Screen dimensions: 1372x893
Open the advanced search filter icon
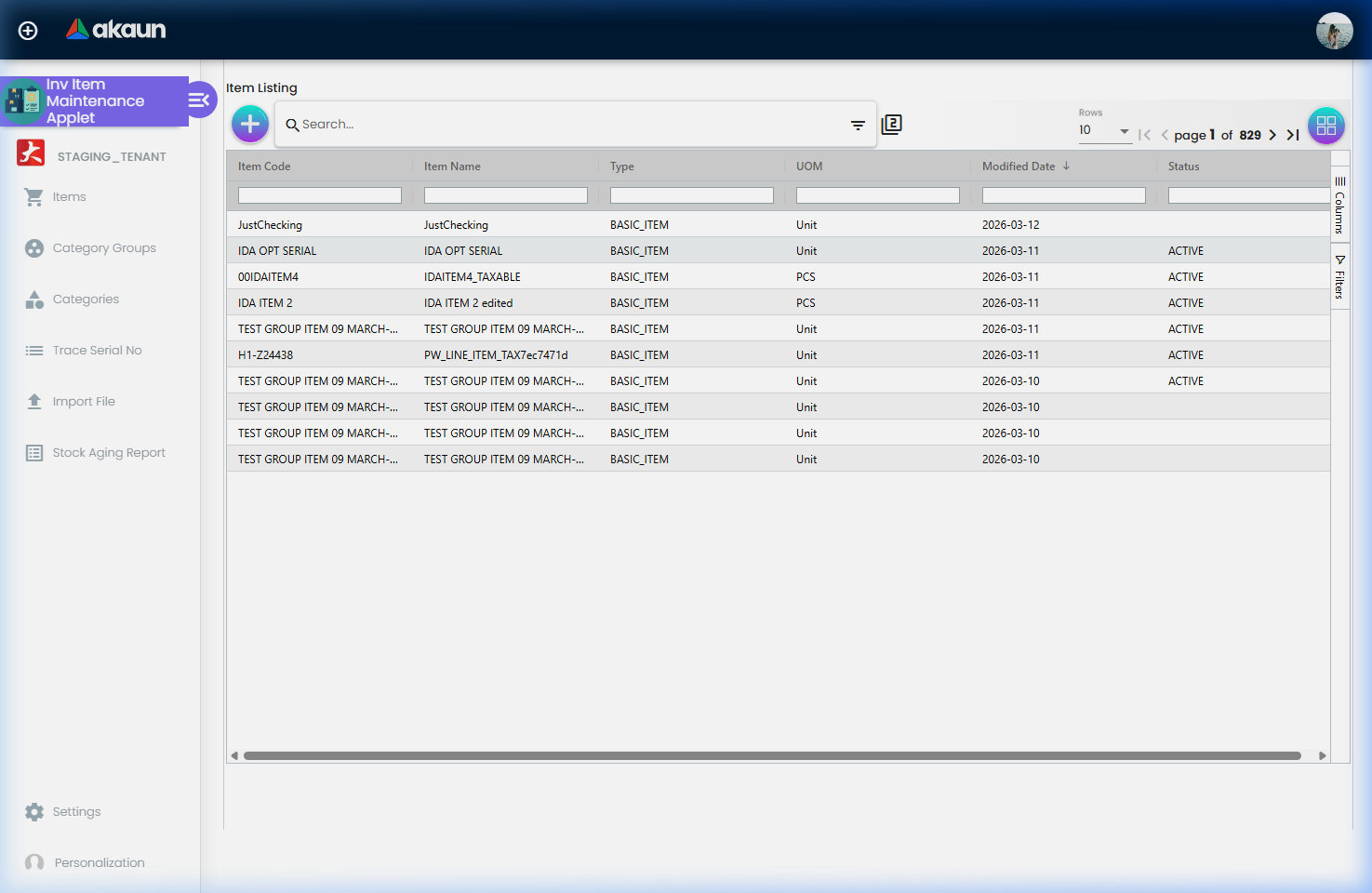tap(858, 125)
